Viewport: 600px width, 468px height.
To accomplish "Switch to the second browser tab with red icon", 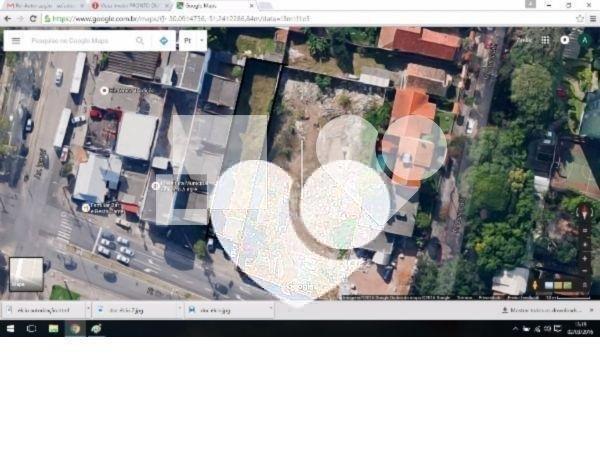I will click(x=130, y=6).
